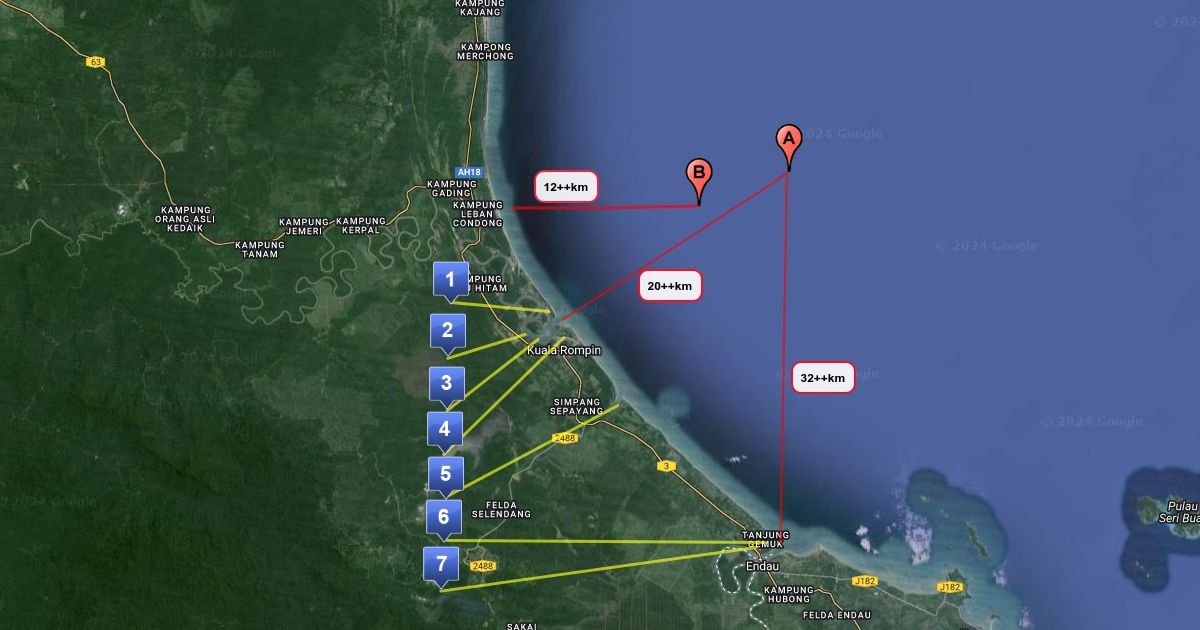Click the Endau town label
This screenshot has height=630, width=1200.
(763, 567)
